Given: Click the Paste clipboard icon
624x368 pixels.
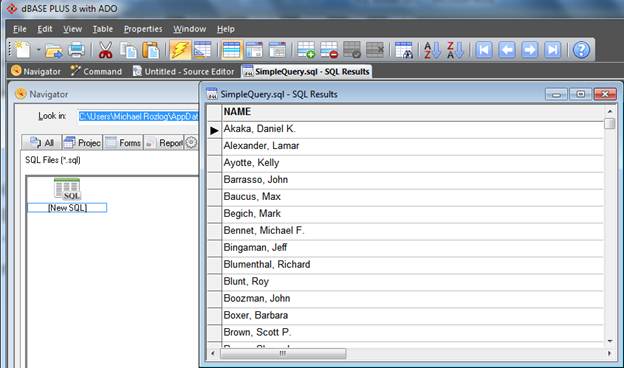Looking at the screenshot, I should tap(151, 50).
